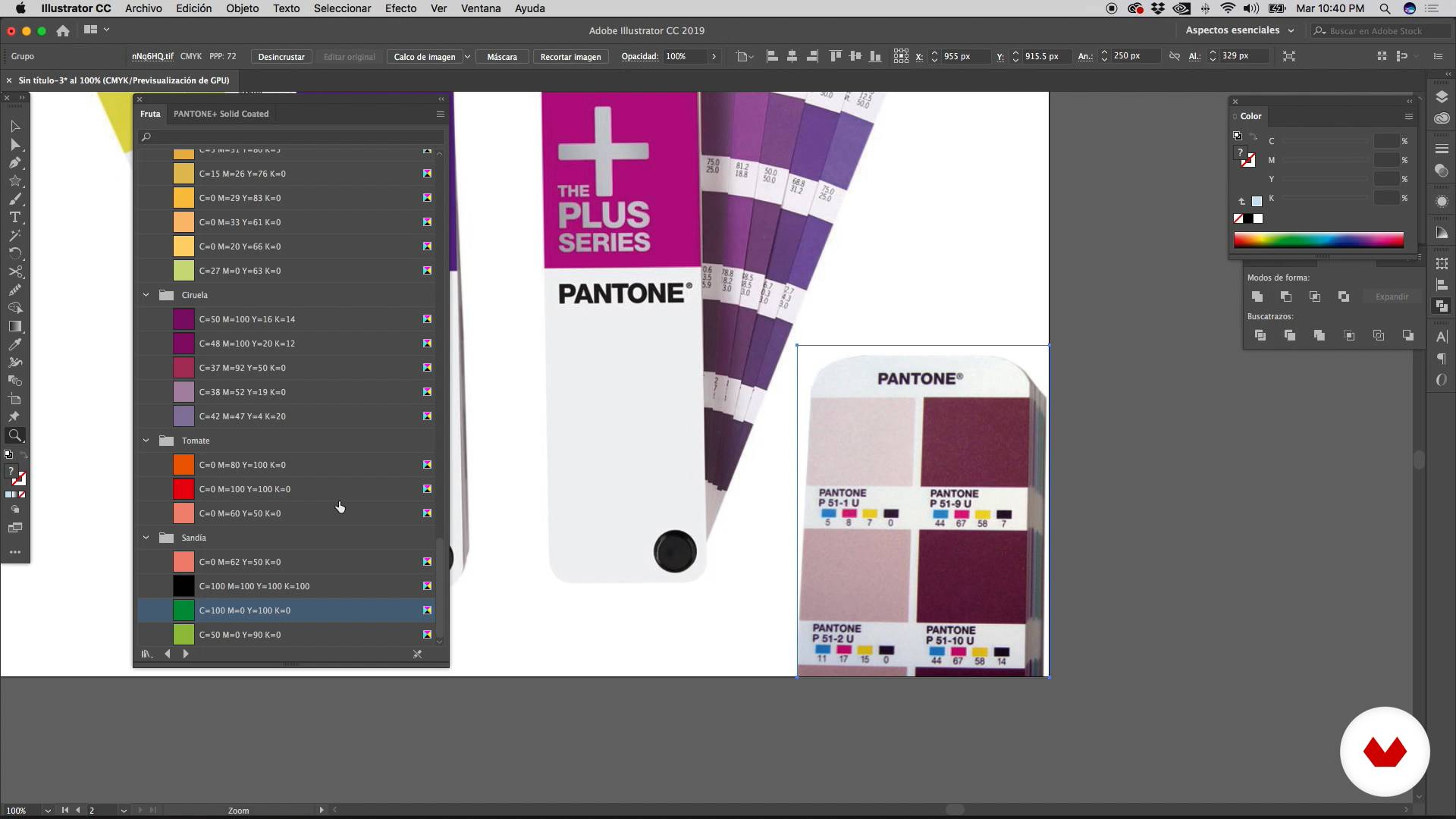
Task: Open Aspectos esenciales workspace dropdown
Action: (x=1240, y=30)
